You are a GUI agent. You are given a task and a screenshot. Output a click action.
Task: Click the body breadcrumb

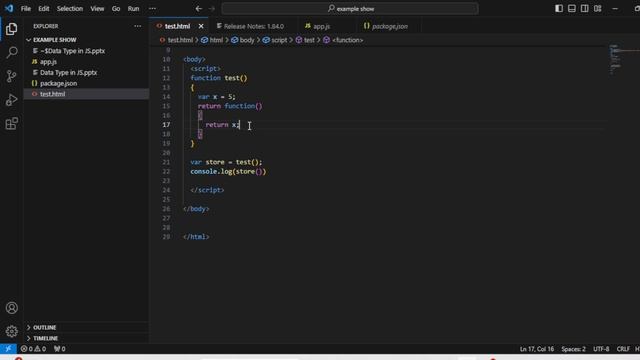tap(247, 40)
